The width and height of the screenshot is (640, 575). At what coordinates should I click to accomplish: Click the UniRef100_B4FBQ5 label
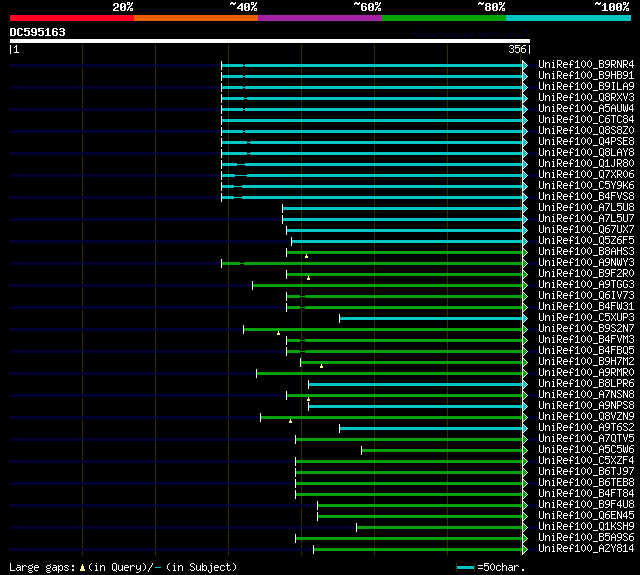pos(586,351)
